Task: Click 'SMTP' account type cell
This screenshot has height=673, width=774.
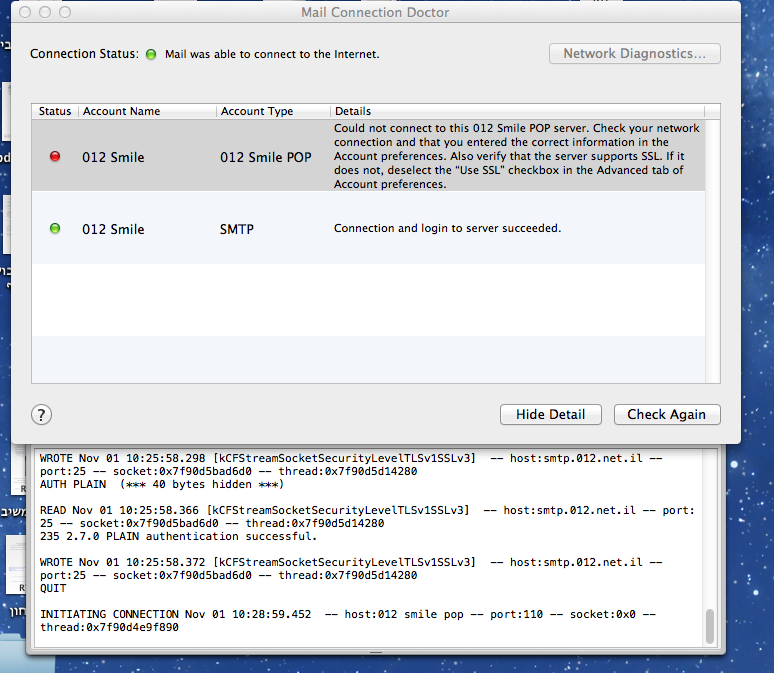Action: point(236,229)
